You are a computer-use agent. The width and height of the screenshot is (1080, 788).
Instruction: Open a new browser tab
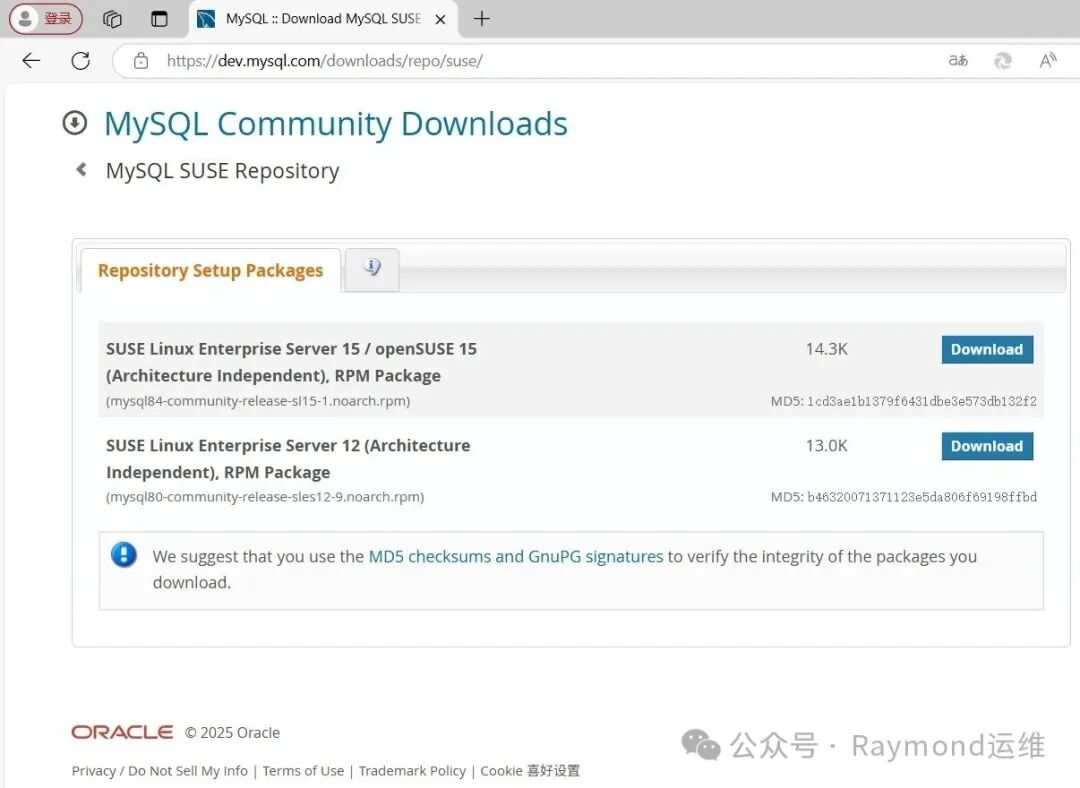tap(481, 19)
